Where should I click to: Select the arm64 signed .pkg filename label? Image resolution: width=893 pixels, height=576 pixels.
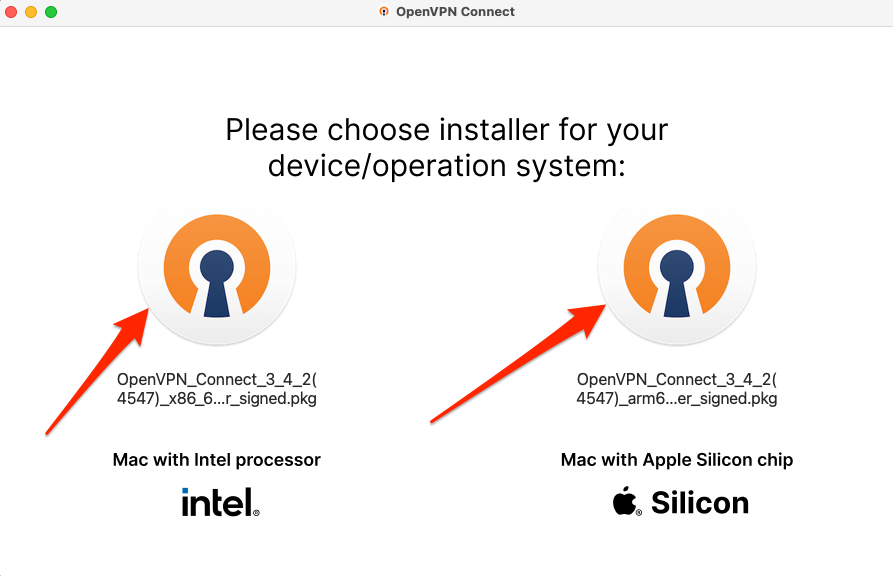[677, 389]
